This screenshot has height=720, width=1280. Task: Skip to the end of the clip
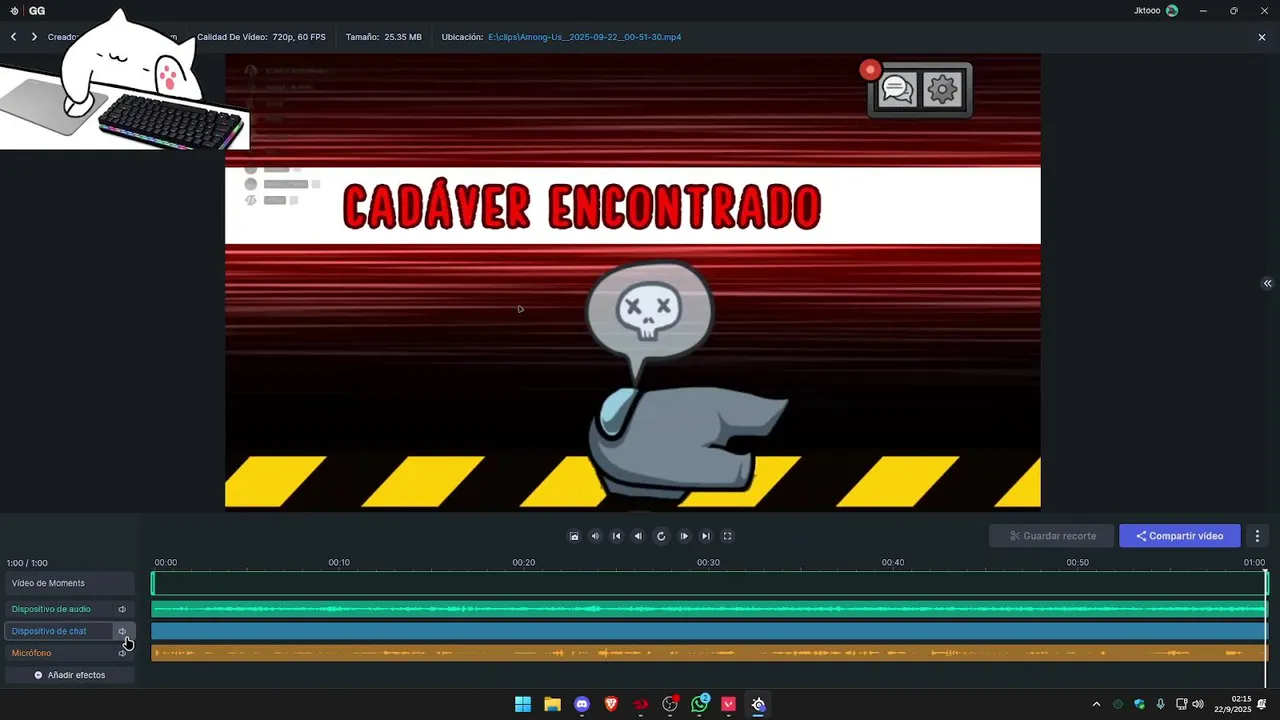[706, 536]
